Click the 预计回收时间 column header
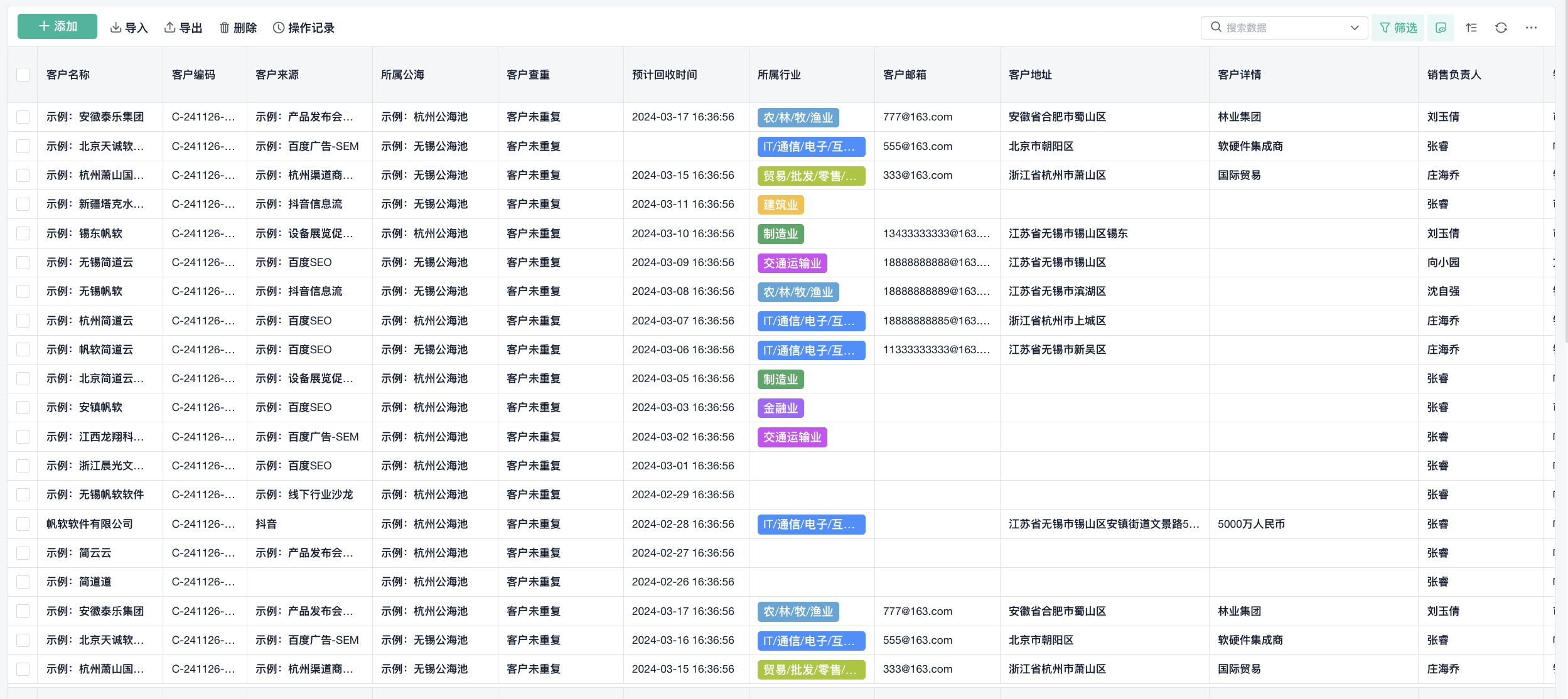The image size is (1568, 699). pos(664,75)
